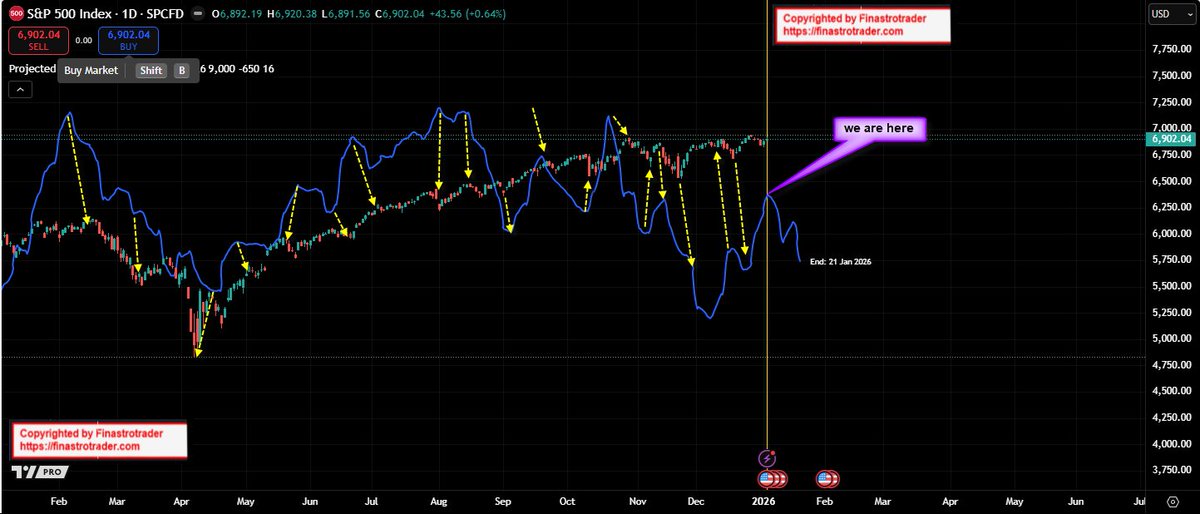The height and width of the screenshot is (514, 1200).
Task: Click the 5,000.00 price axis label
Action: point(1170,338)
